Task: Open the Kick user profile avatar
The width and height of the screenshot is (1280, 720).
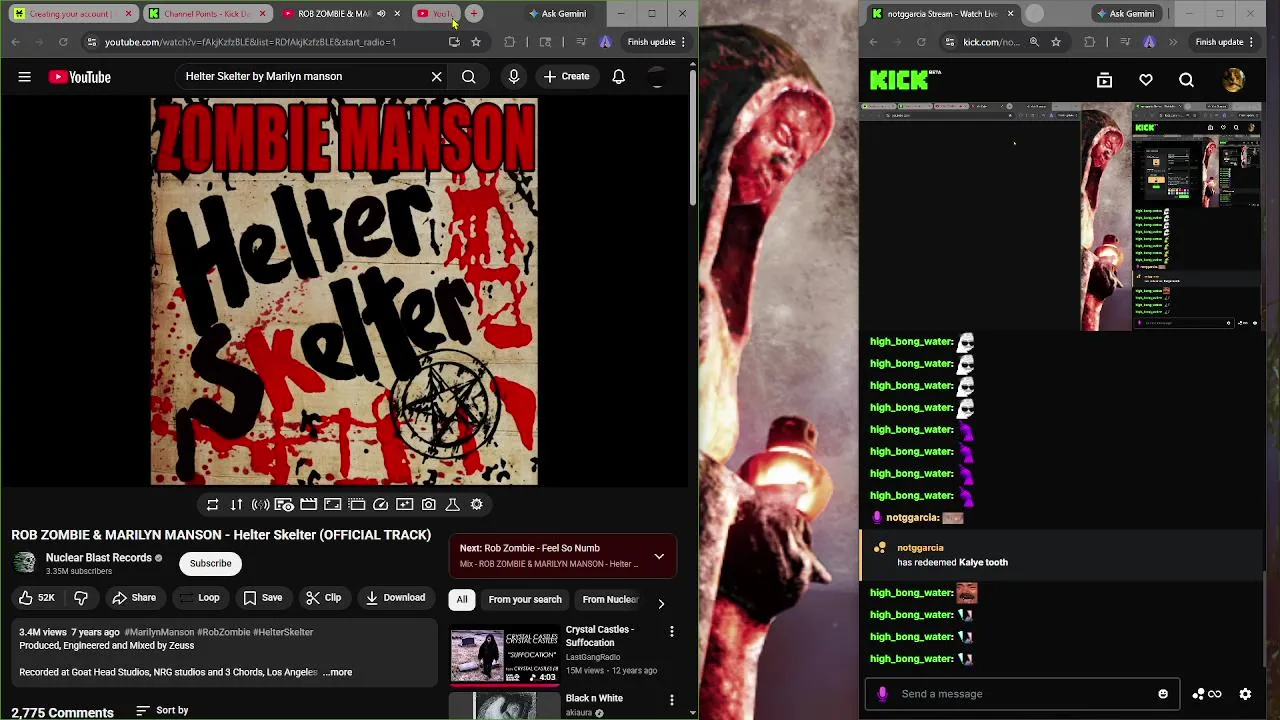Action: pos(1234,80)
